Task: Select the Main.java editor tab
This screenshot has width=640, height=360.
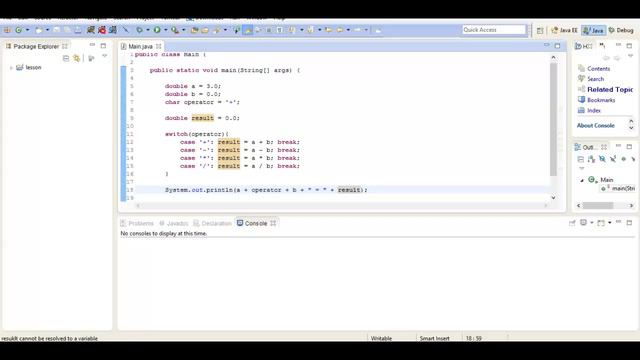Action: point(140,47)
